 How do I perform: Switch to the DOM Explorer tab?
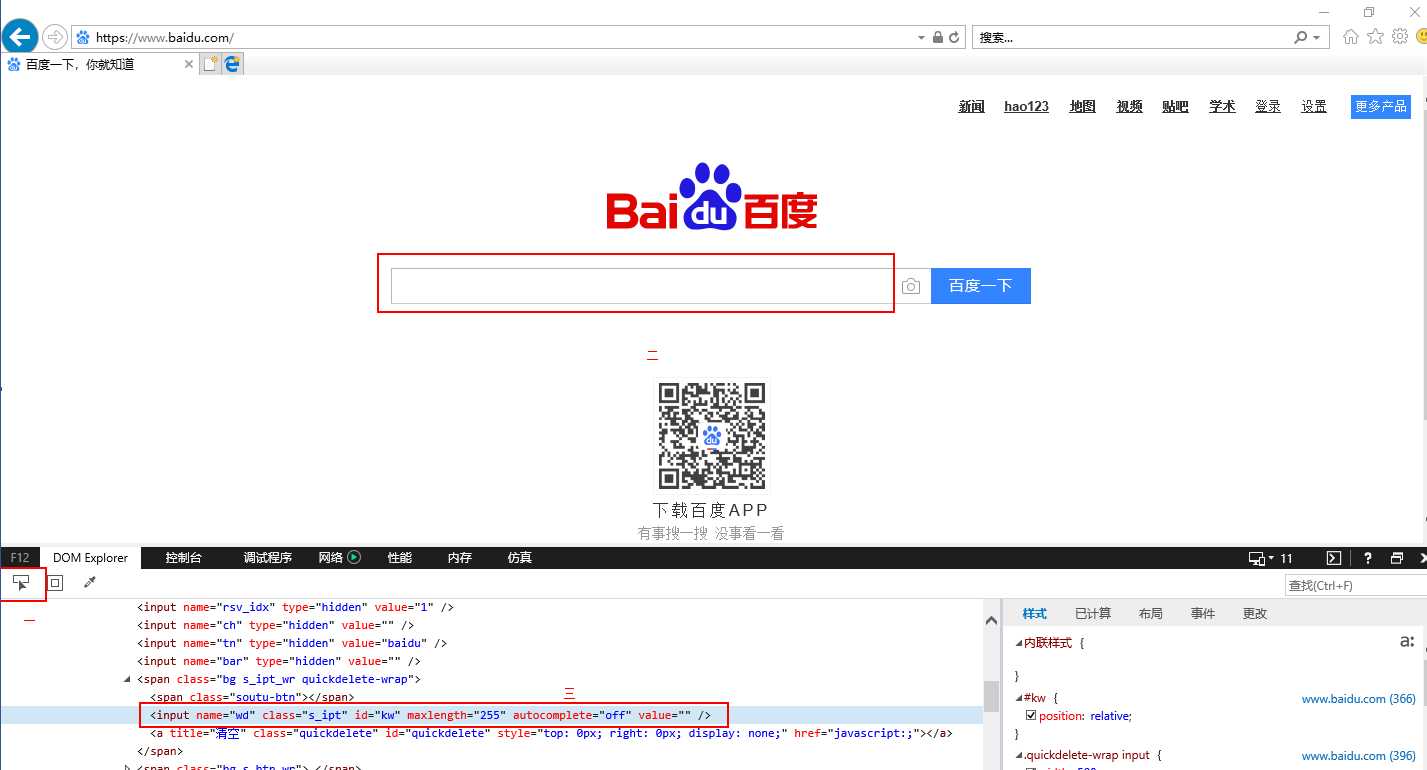coord(90,558)
